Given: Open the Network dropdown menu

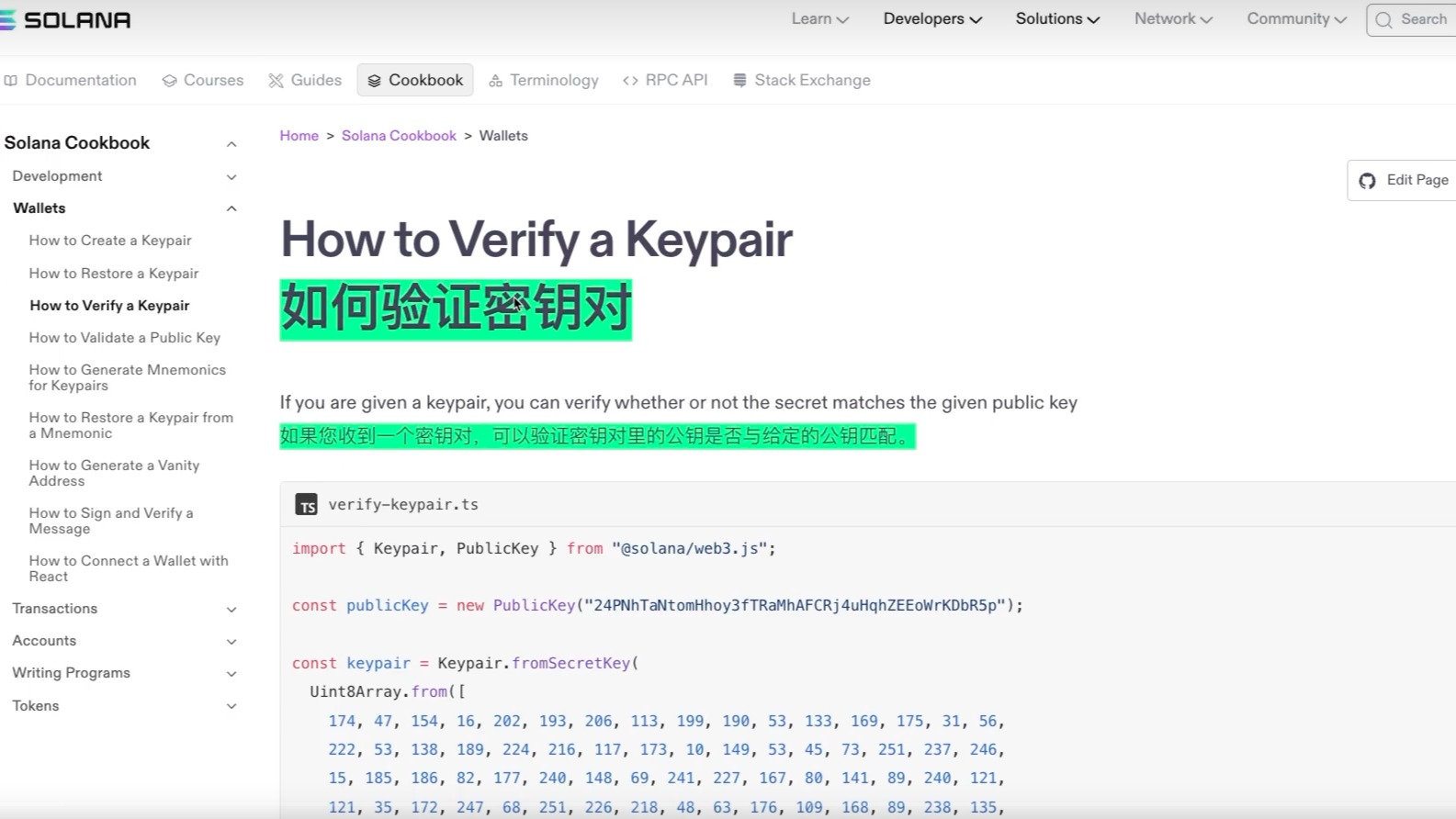Looking at the screenshot, I should point(1173,19).
